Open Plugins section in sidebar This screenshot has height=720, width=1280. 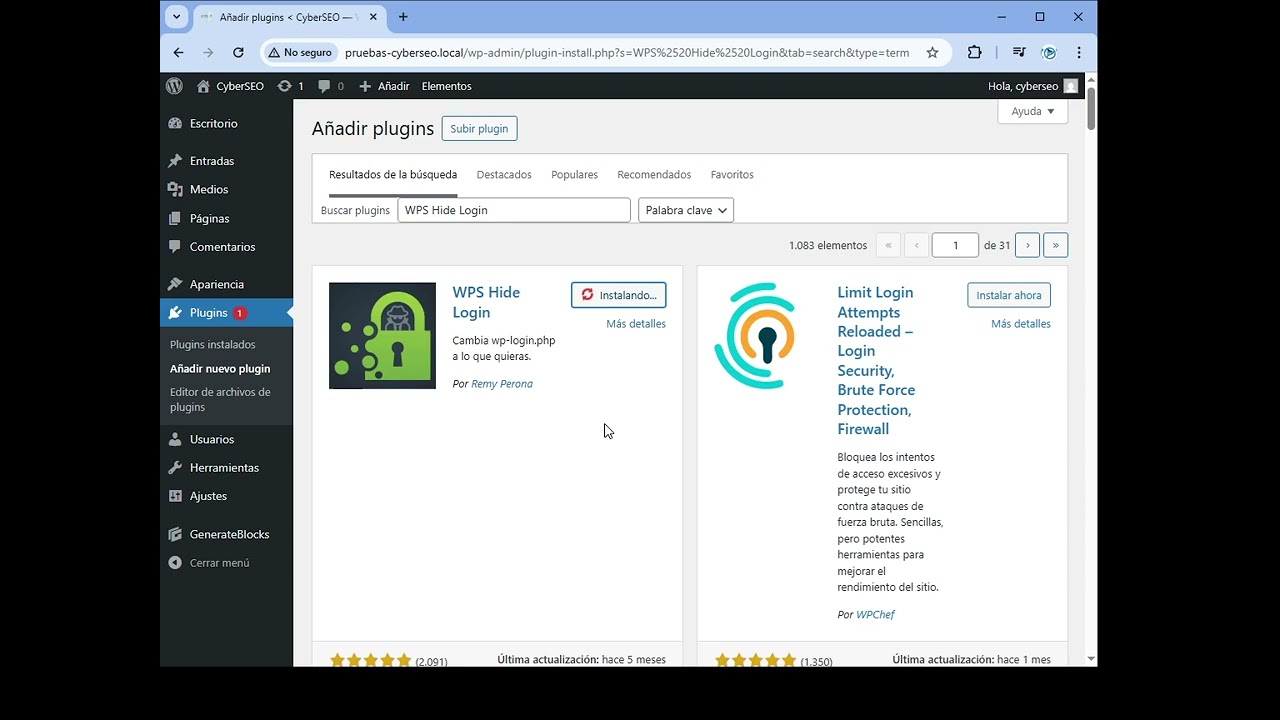226,313
